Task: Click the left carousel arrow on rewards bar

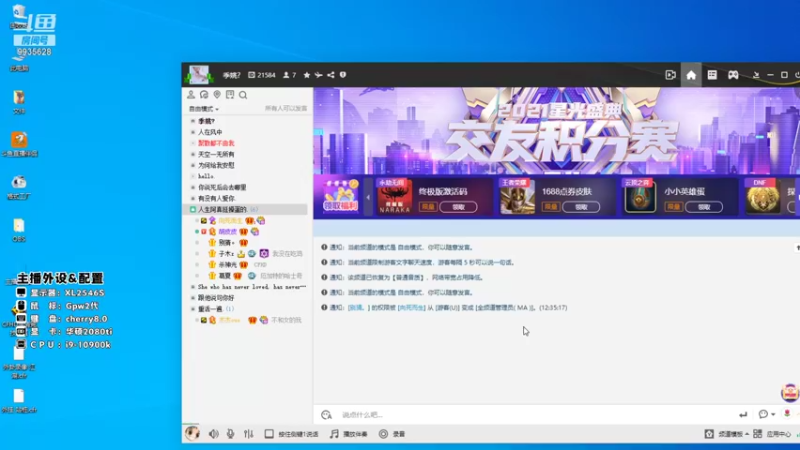Action: [x=368, y=197]
